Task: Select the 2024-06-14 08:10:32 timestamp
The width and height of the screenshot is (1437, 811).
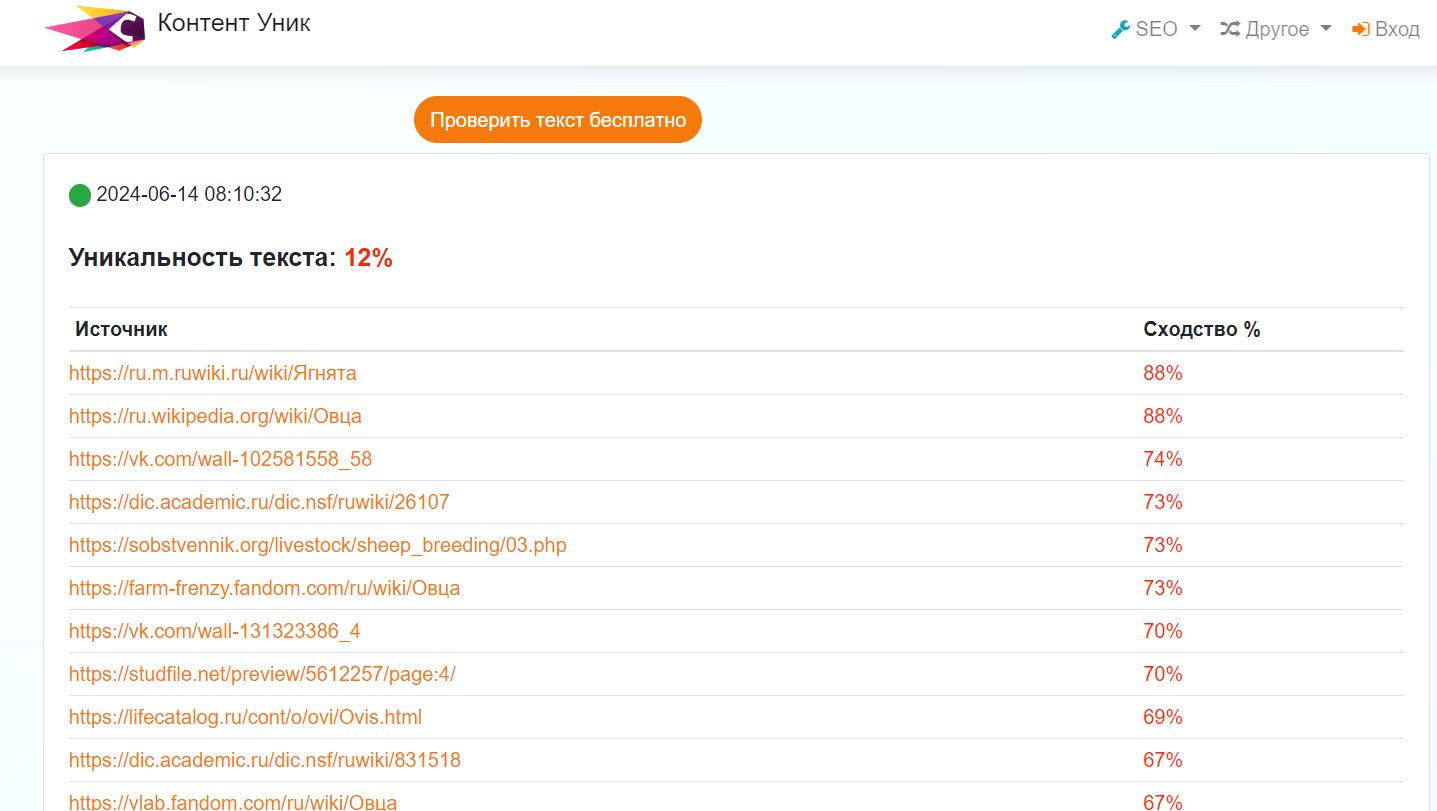Action: pyautogui.click(x=189, y=194)
